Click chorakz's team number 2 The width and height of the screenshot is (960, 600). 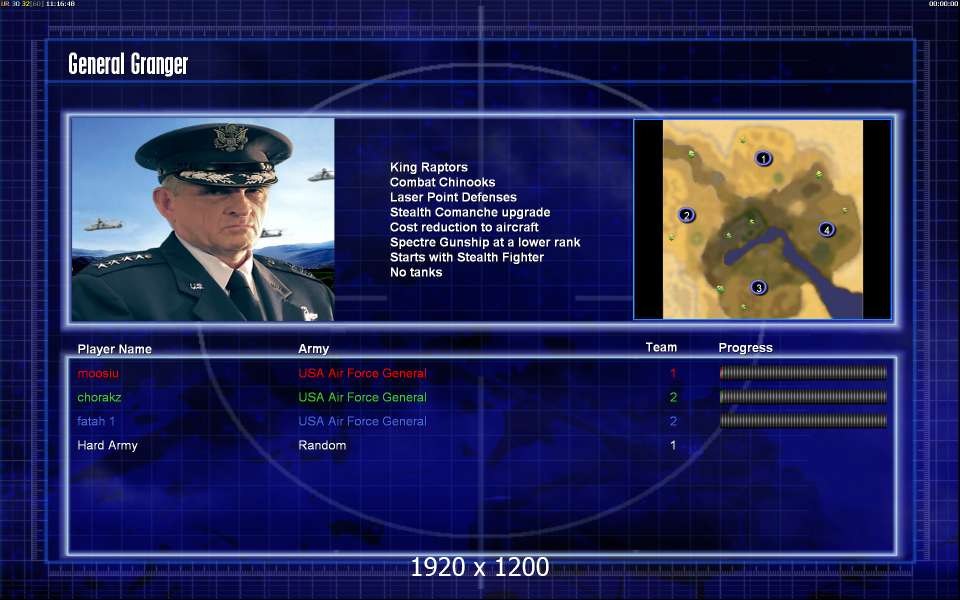[673, 397]
